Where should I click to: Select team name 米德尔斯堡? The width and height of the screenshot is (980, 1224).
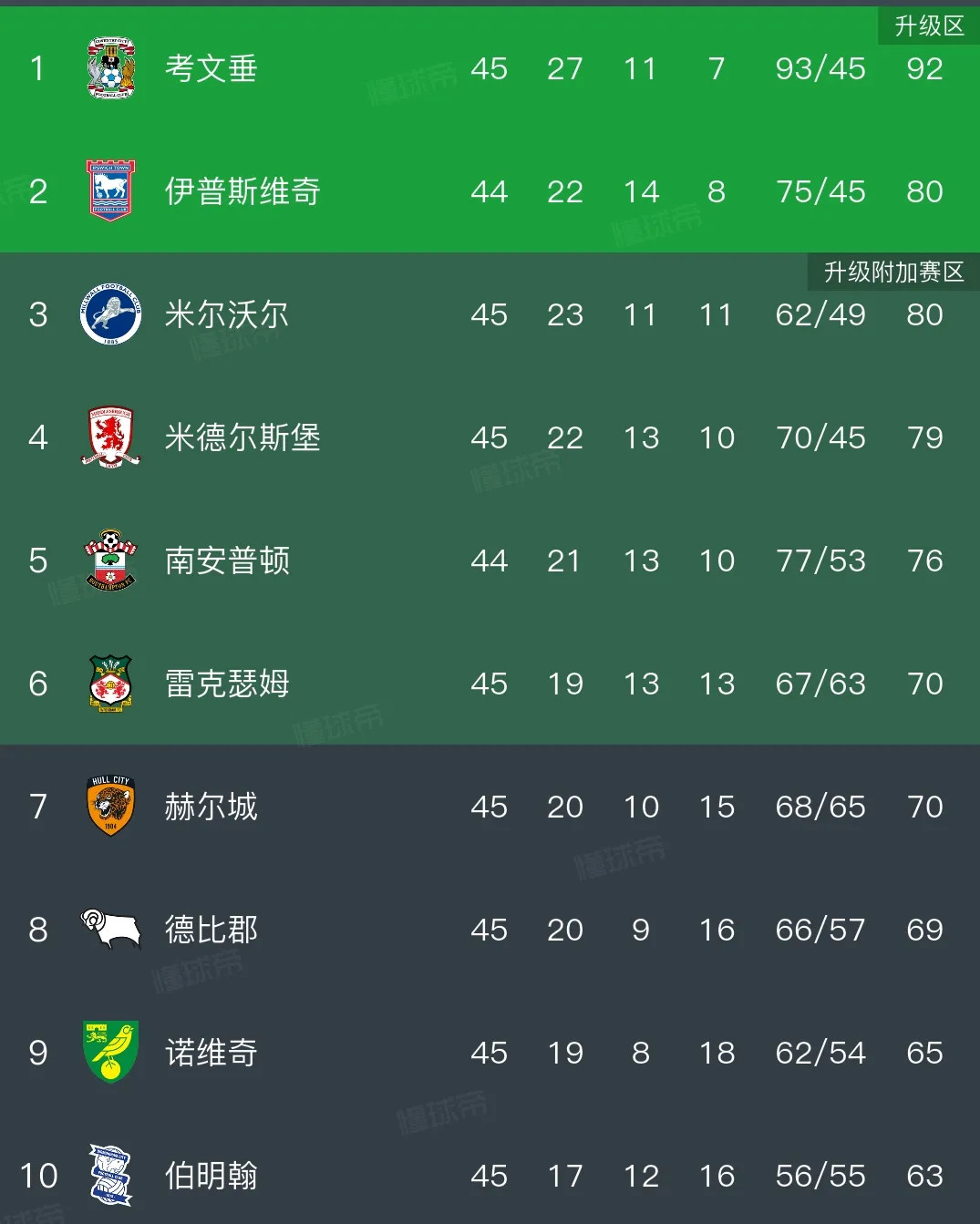242,437
